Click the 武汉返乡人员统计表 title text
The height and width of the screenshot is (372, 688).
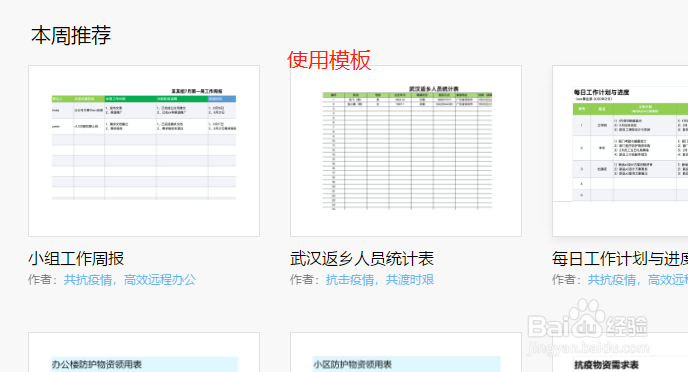(x=362, y=259)
